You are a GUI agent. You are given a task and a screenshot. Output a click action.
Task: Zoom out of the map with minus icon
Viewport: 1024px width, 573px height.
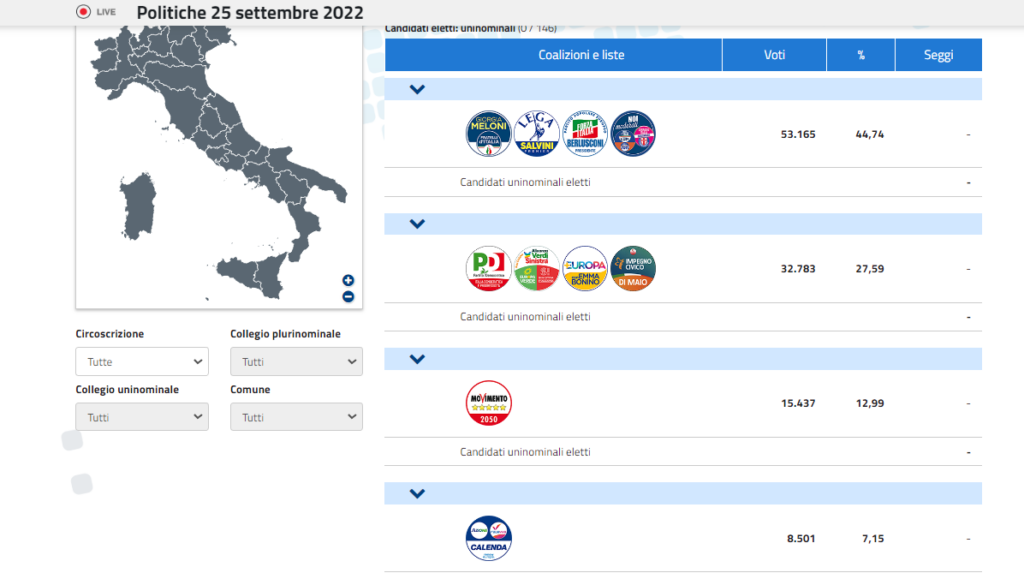(348, 297)
